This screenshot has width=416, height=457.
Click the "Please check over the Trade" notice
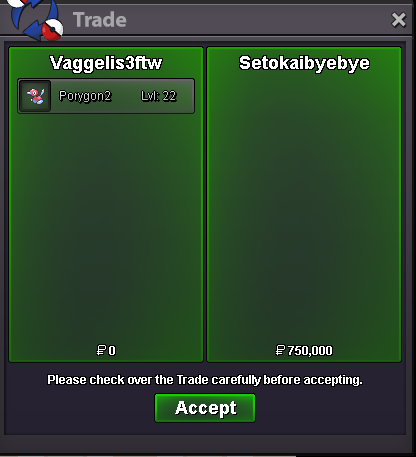point(205,380)
